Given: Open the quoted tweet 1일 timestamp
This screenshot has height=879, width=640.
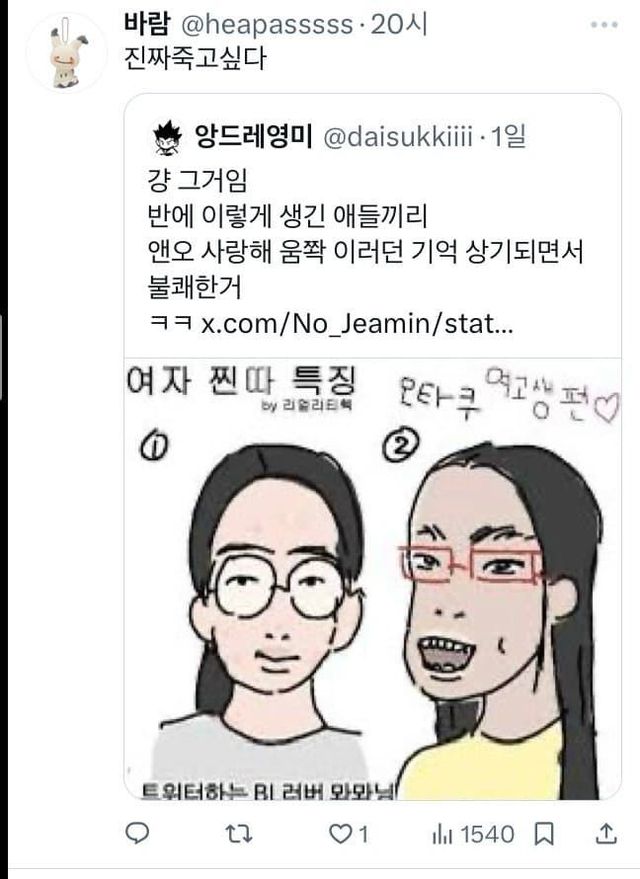Looking at the screenshot, I should [509, 137].
